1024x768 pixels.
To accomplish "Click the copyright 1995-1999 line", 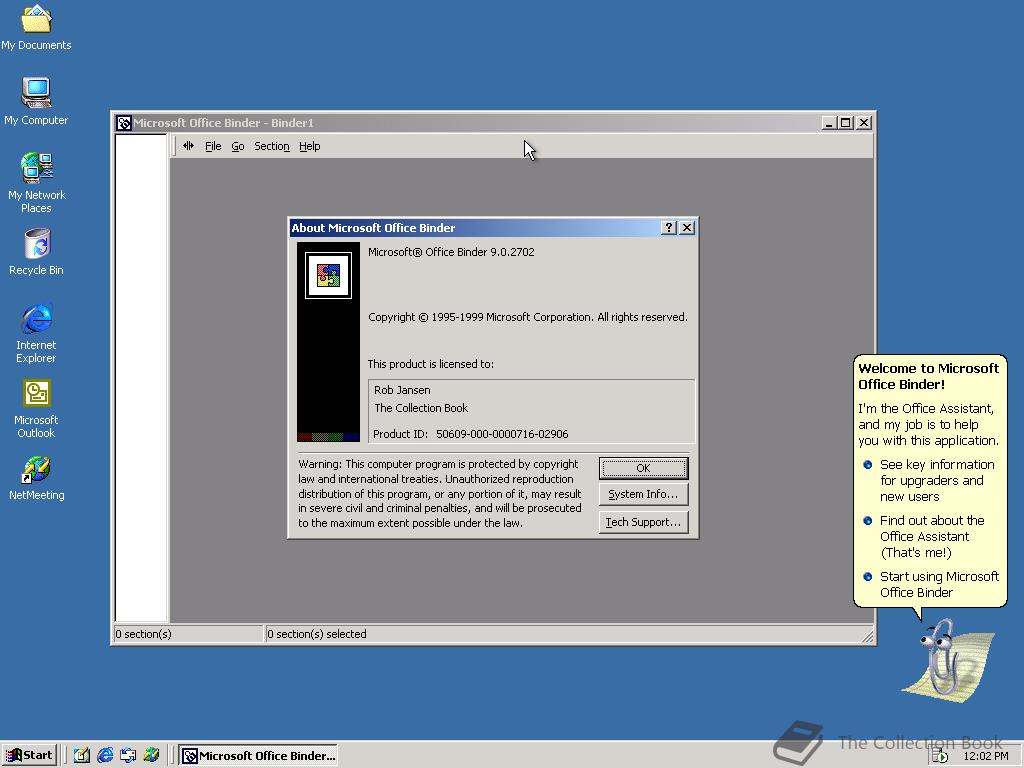I will tap(528, 317).
